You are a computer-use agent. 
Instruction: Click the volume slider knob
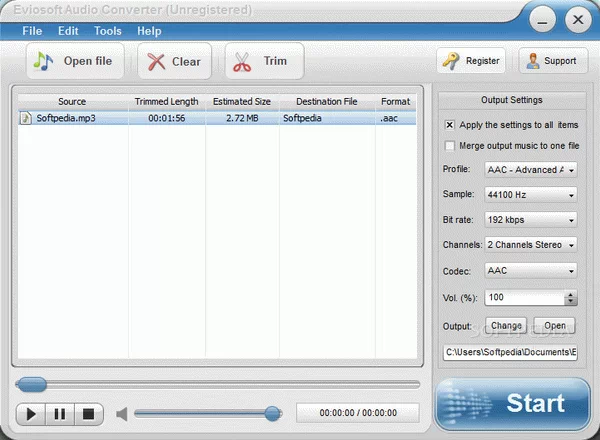coord(273,414)
